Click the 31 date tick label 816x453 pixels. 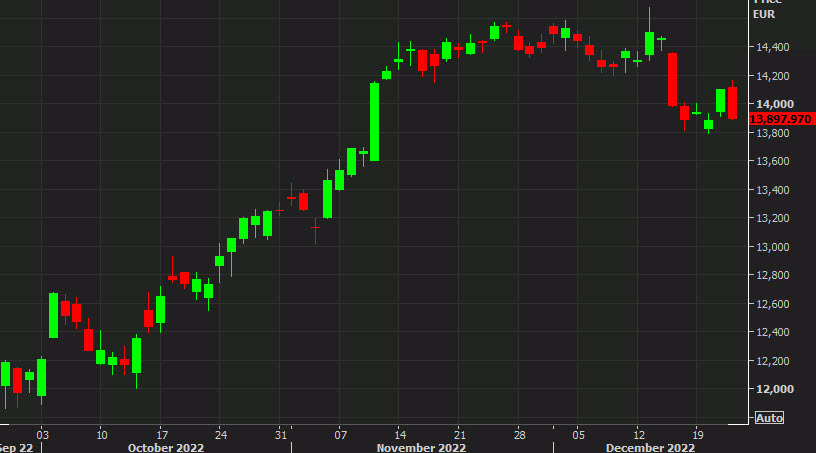[x=280, y=435]
